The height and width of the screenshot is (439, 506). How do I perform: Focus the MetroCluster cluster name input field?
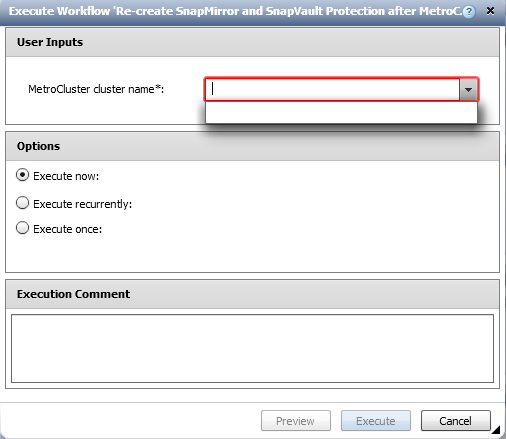(x=333, y=89)
